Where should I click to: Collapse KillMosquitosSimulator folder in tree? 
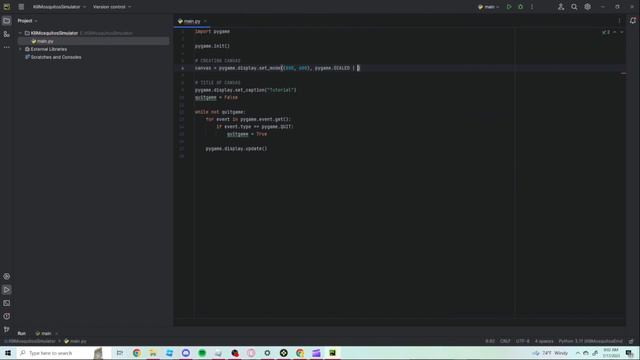point(20,33)
